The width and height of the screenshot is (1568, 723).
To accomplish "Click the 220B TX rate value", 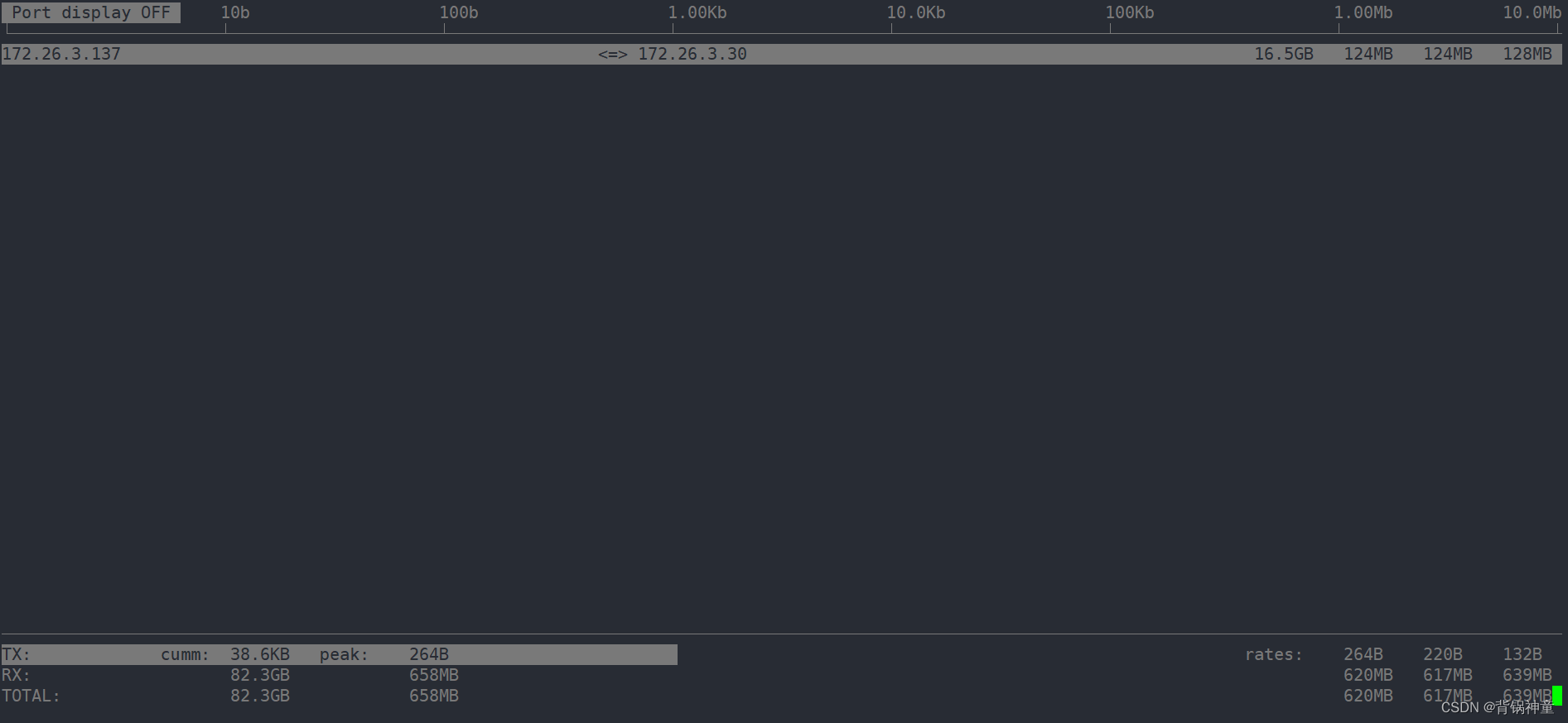I will pos(1443,654).
